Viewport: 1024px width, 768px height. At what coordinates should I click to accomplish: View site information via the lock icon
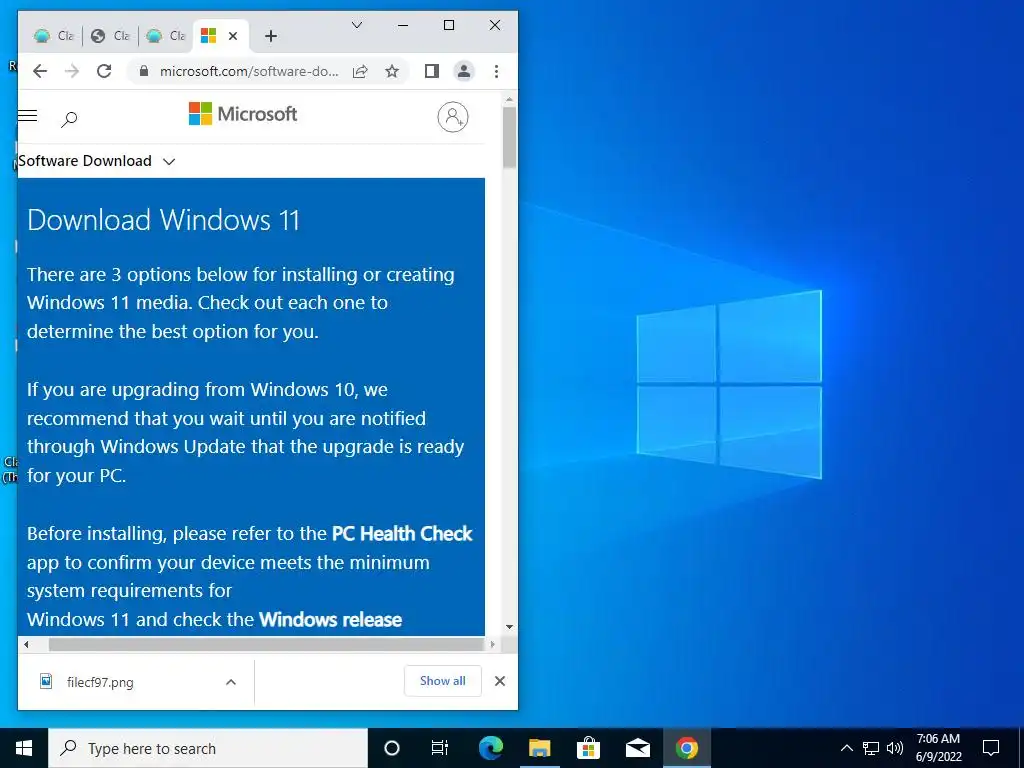click(144, 71)
